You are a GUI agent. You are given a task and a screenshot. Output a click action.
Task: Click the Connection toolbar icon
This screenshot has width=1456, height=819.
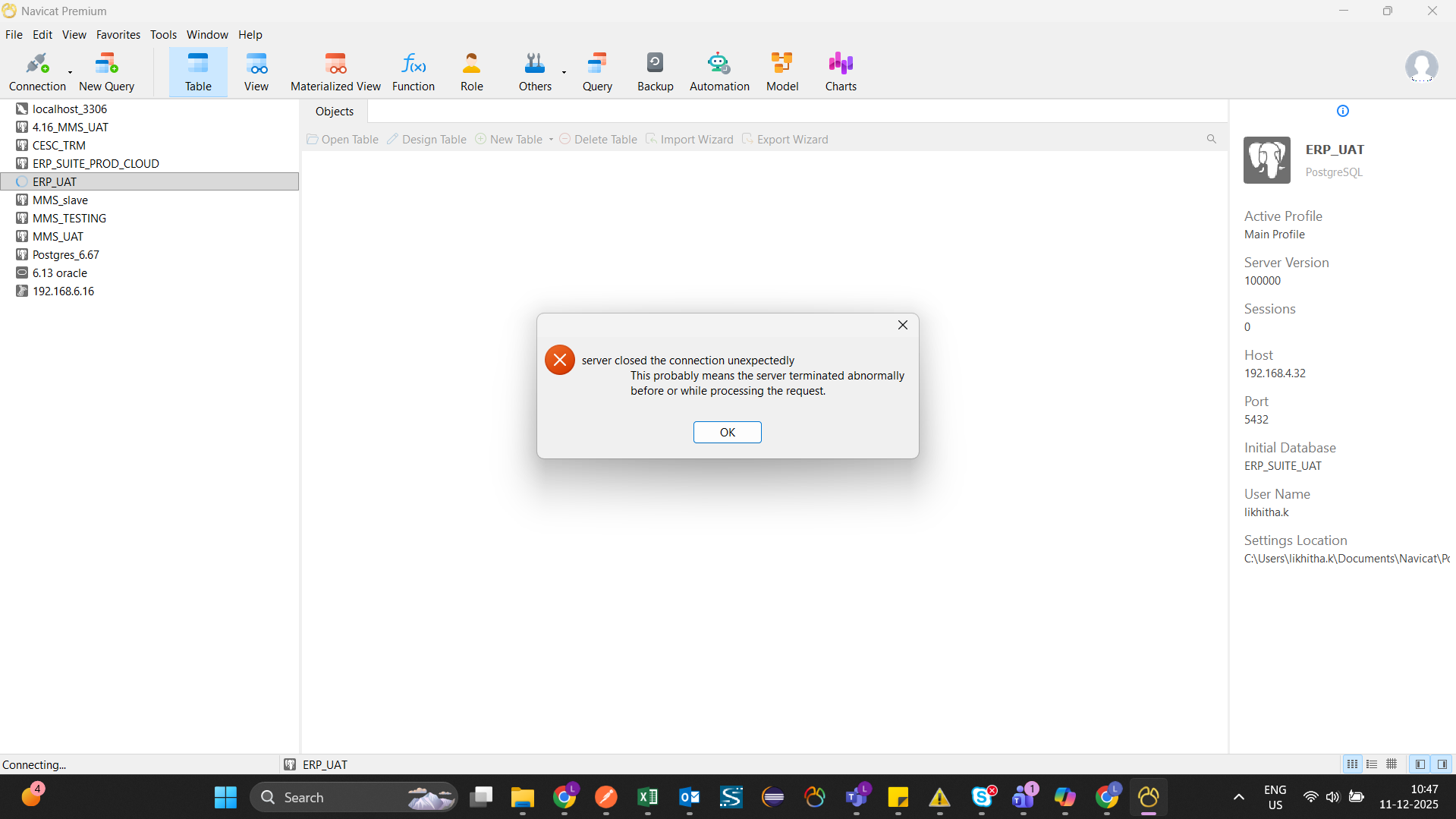click(37, 72)
